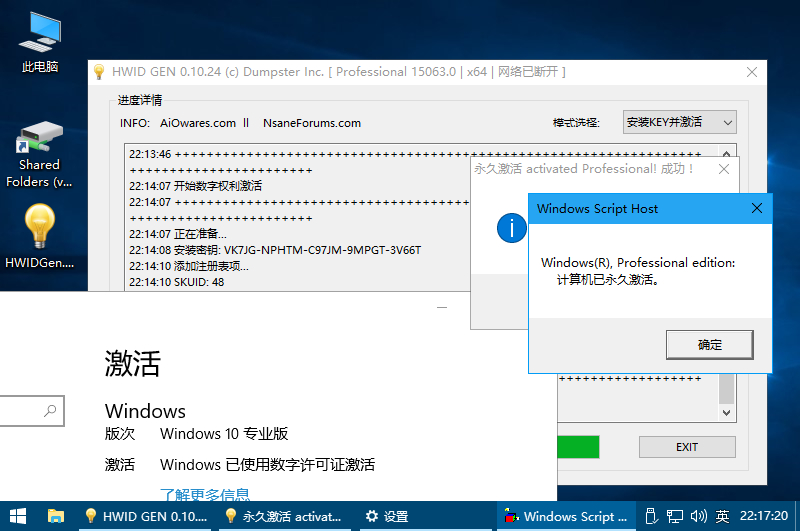Click the HWID GEN title bar lightbulb icon

click(x=99, y=72)
